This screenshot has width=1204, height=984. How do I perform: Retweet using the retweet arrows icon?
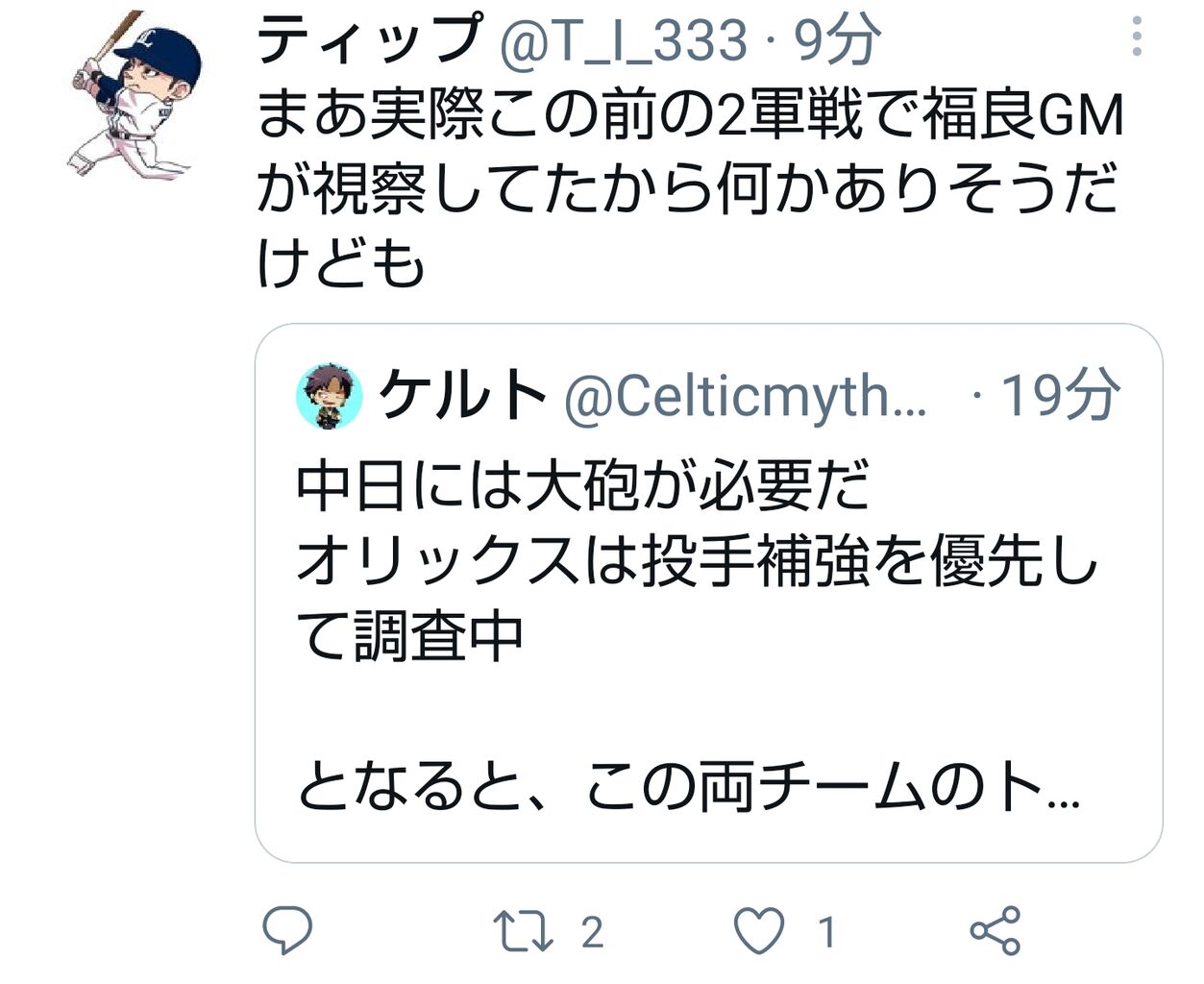[523, 932]
